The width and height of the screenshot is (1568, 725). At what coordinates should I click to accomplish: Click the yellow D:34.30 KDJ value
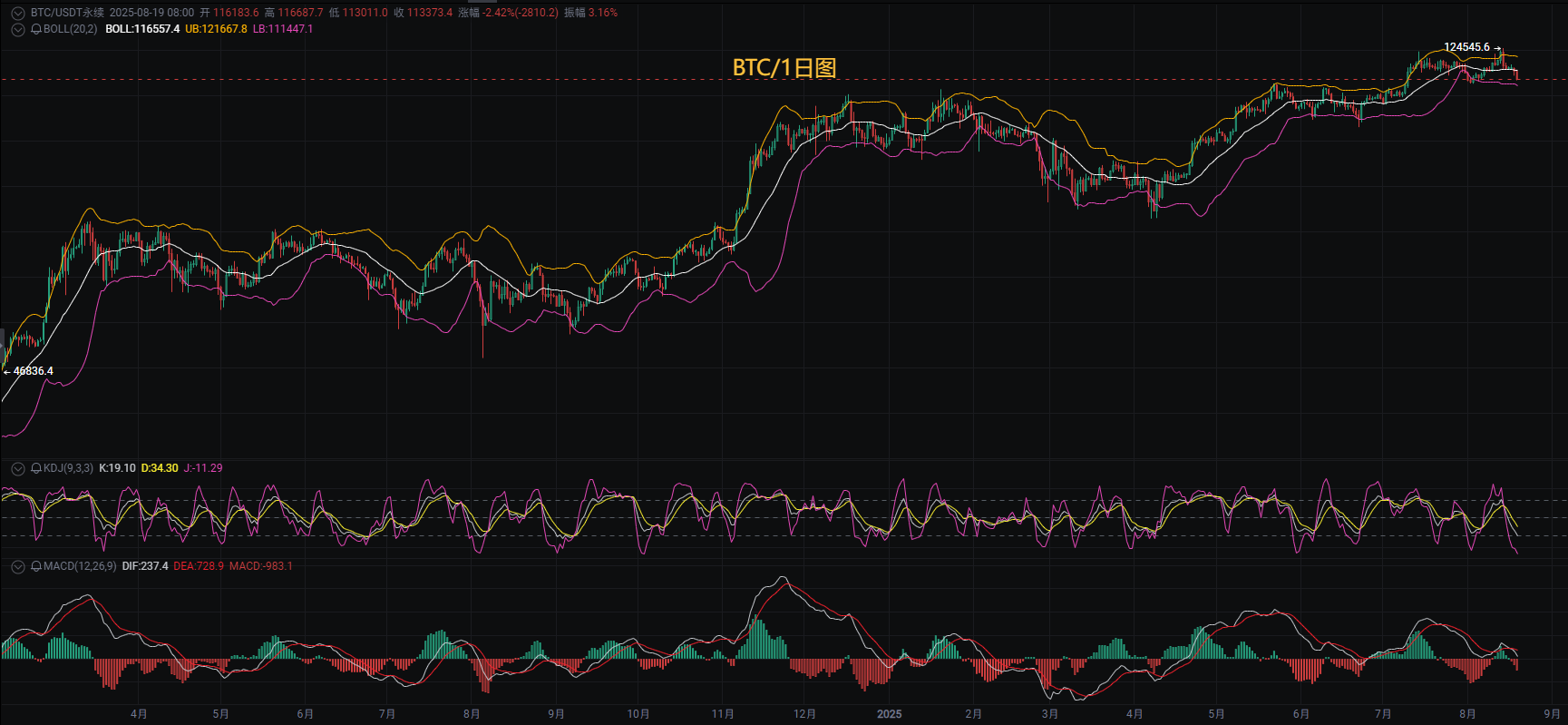(x=160, y=468)
